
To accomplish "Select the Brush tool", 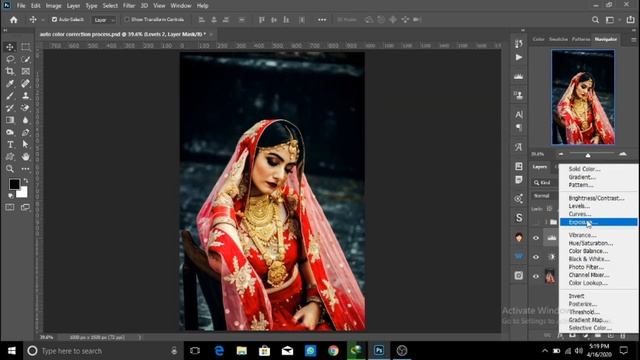I will point(10,96).
